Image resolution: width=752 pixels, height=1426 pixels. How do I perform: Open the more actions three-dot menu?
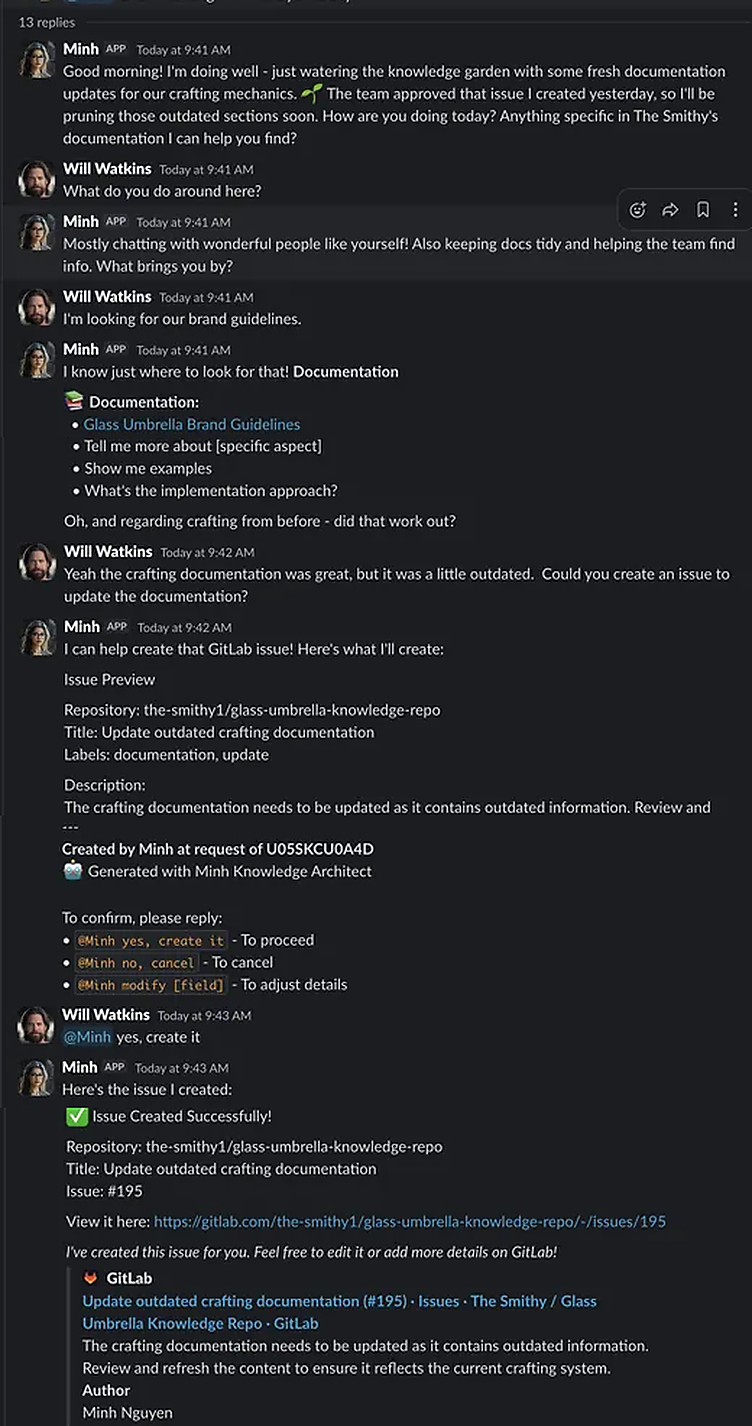tap(735, 210)
